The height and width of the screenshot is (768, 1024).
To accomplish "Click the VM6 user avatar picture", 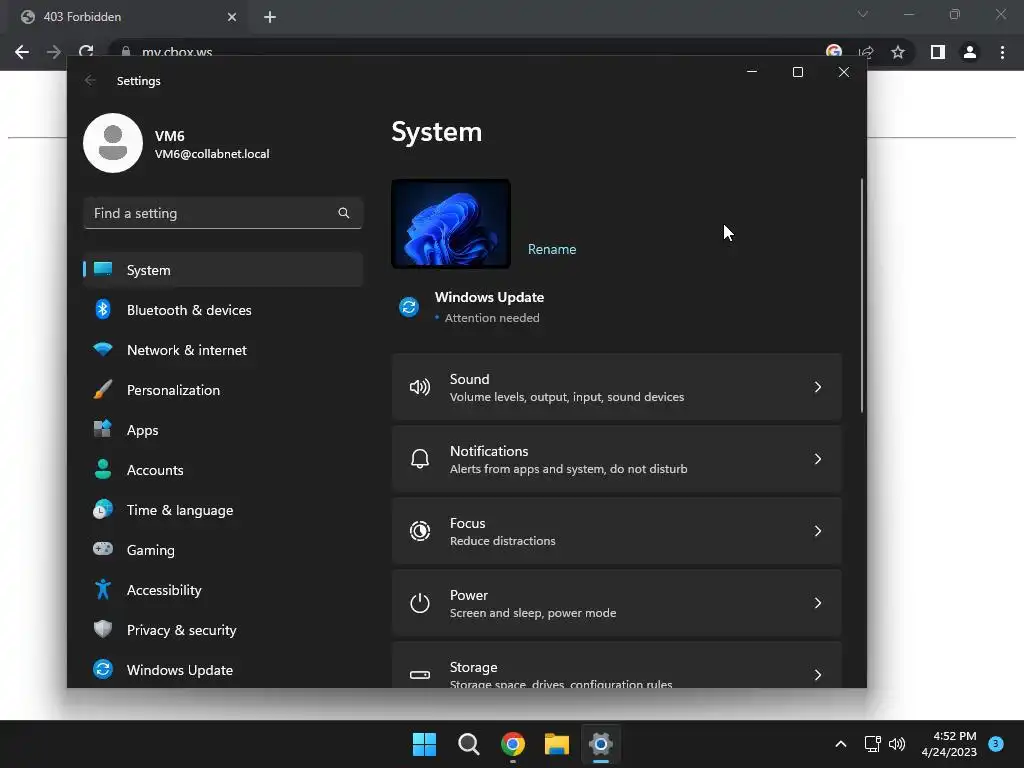I will [113, 143].
